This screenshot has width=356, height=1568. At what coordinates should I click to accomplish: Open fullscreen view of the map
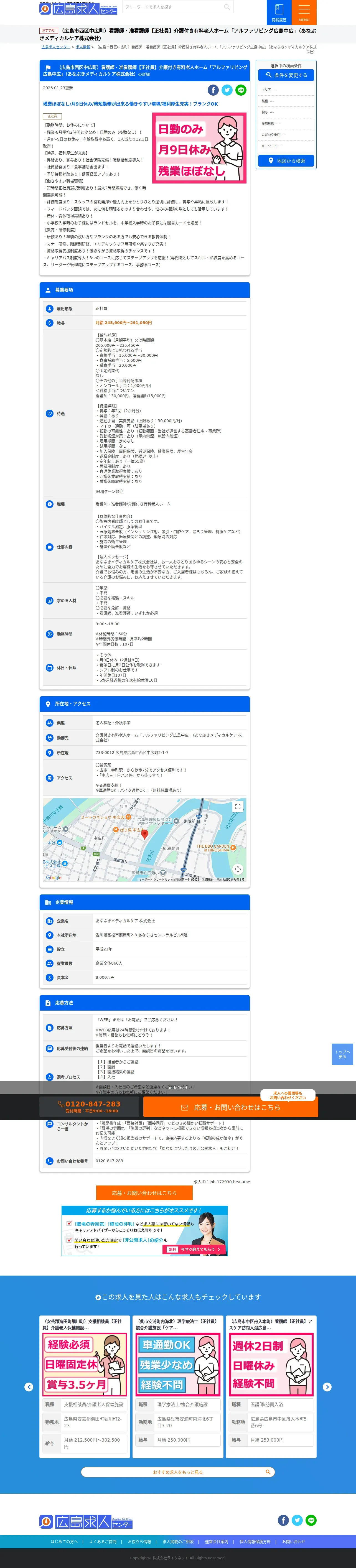tap(238, 807)
